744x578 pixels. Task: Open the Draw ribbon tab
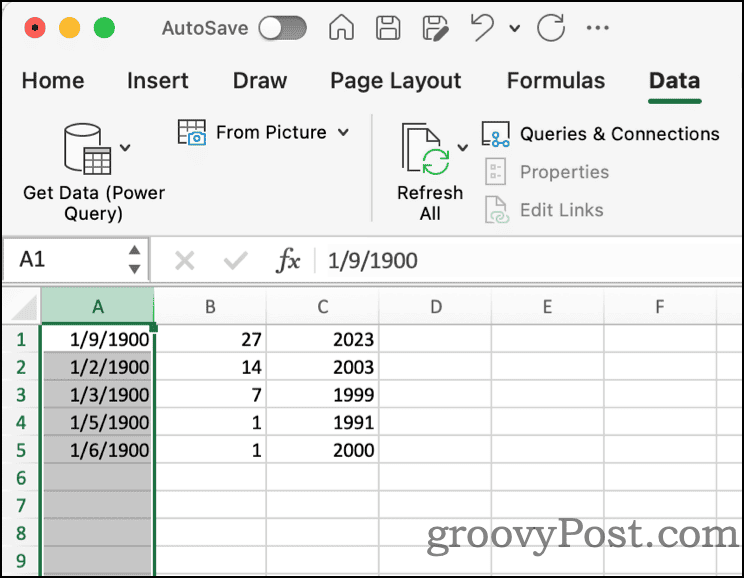click(260, 81)
